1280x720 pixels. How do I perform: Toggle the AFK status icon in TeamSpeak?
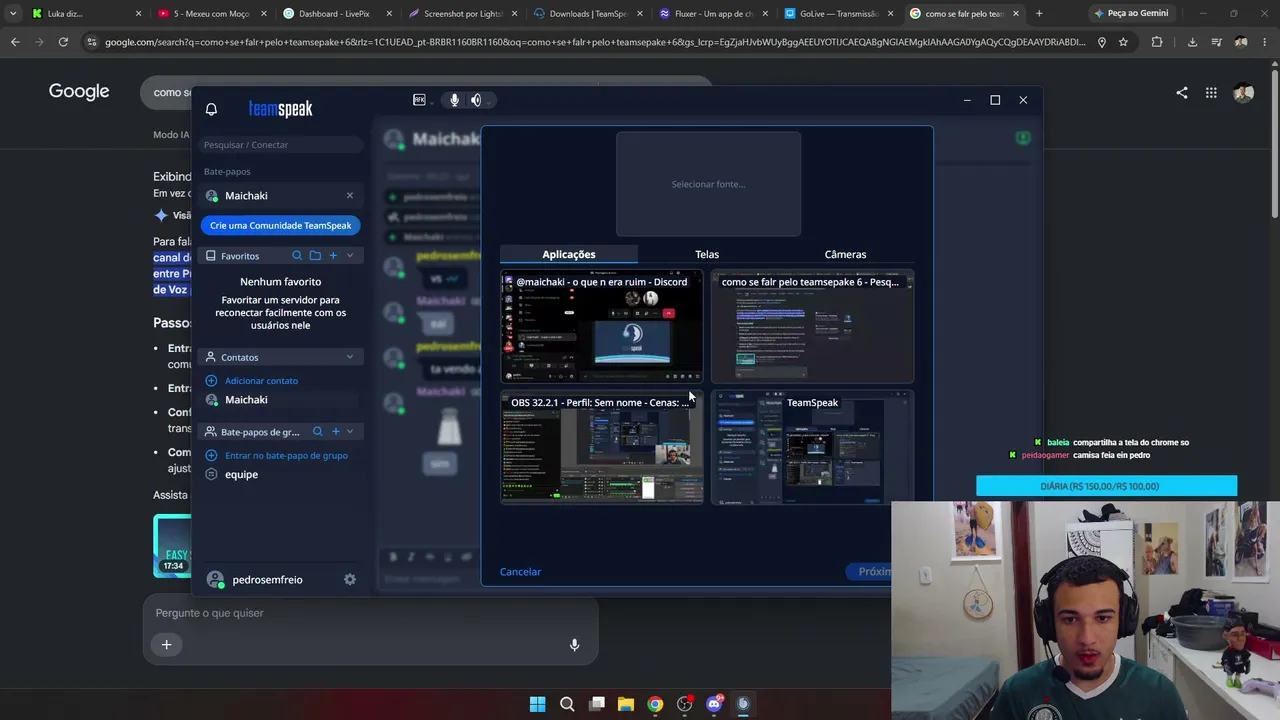419,100
